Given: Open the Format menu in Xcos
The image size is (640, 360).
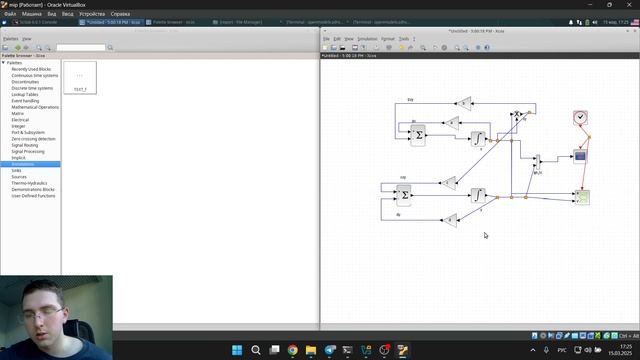Looking at the screenshot, I should [388, 39].
